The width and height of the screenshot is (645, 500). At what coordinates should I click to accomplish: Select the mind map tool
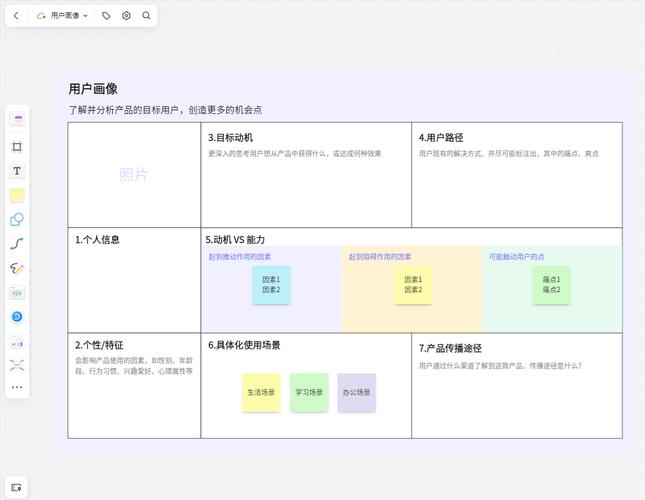tap(17, 365)
